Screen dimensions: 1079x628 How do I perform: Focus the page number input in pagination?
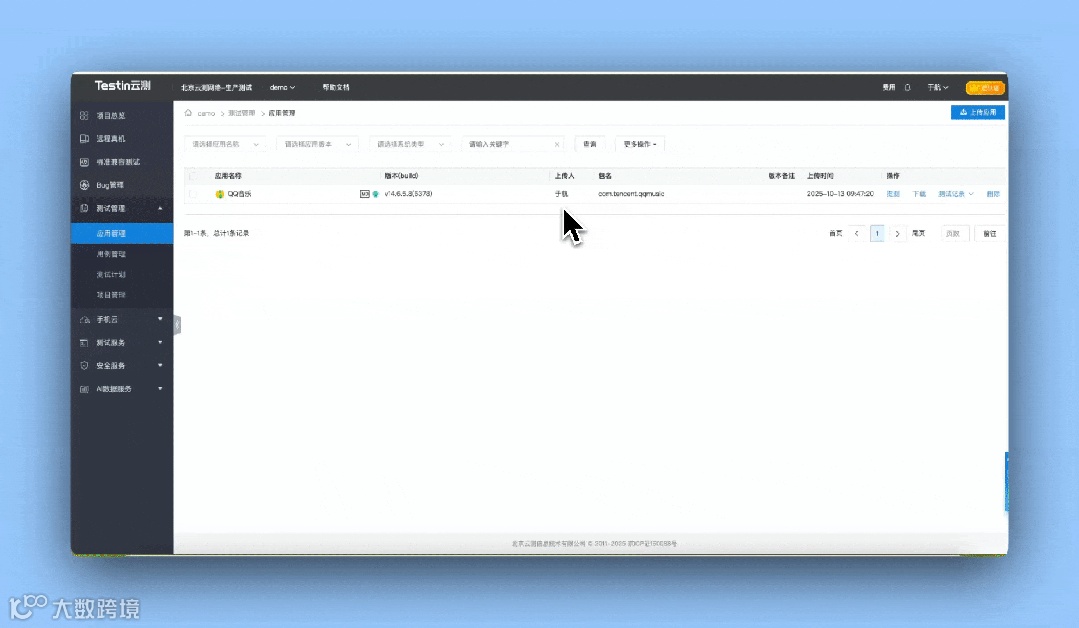pos(953,234)
